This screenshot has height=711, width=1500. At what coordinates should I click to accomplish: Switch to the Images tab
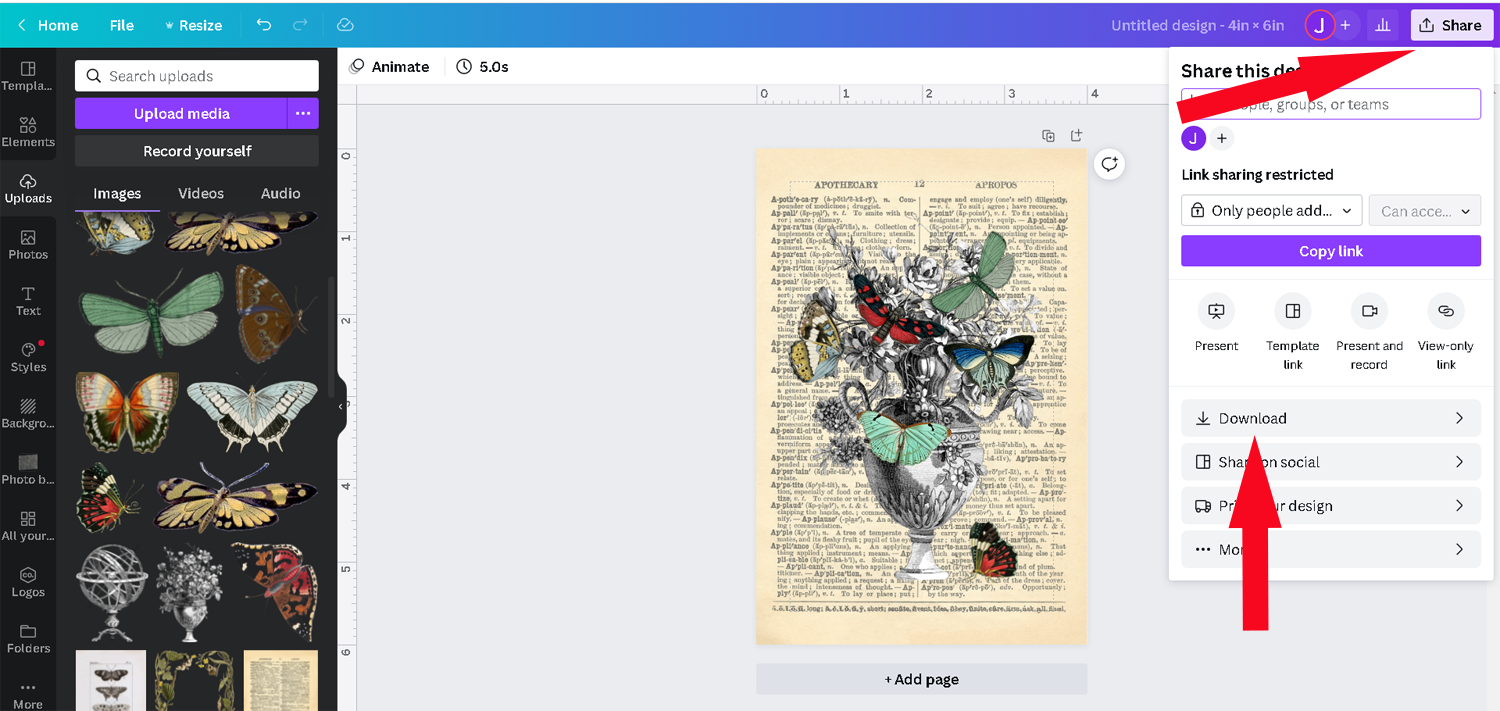(117, 193)
